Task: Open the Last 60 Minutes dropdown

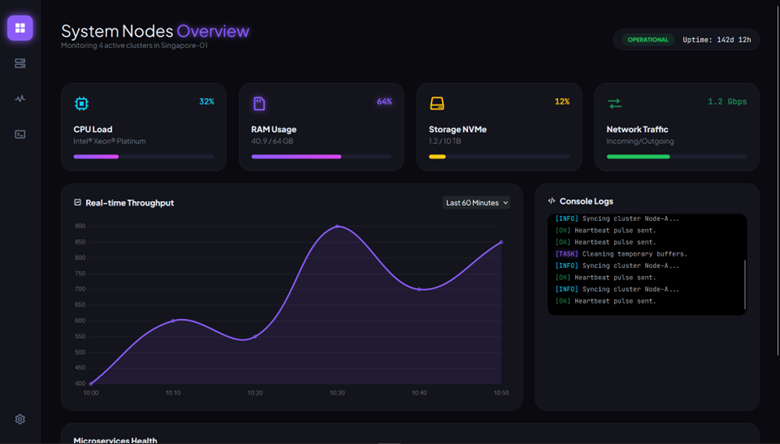Action: pyautogui.click(x=476, y=203)
